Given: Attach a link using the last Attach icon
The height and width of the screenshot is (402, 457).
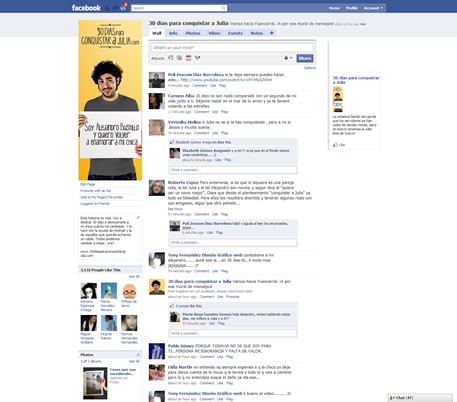Looking at the screenshot, I should pyautogui.click(x=197, y=58).
